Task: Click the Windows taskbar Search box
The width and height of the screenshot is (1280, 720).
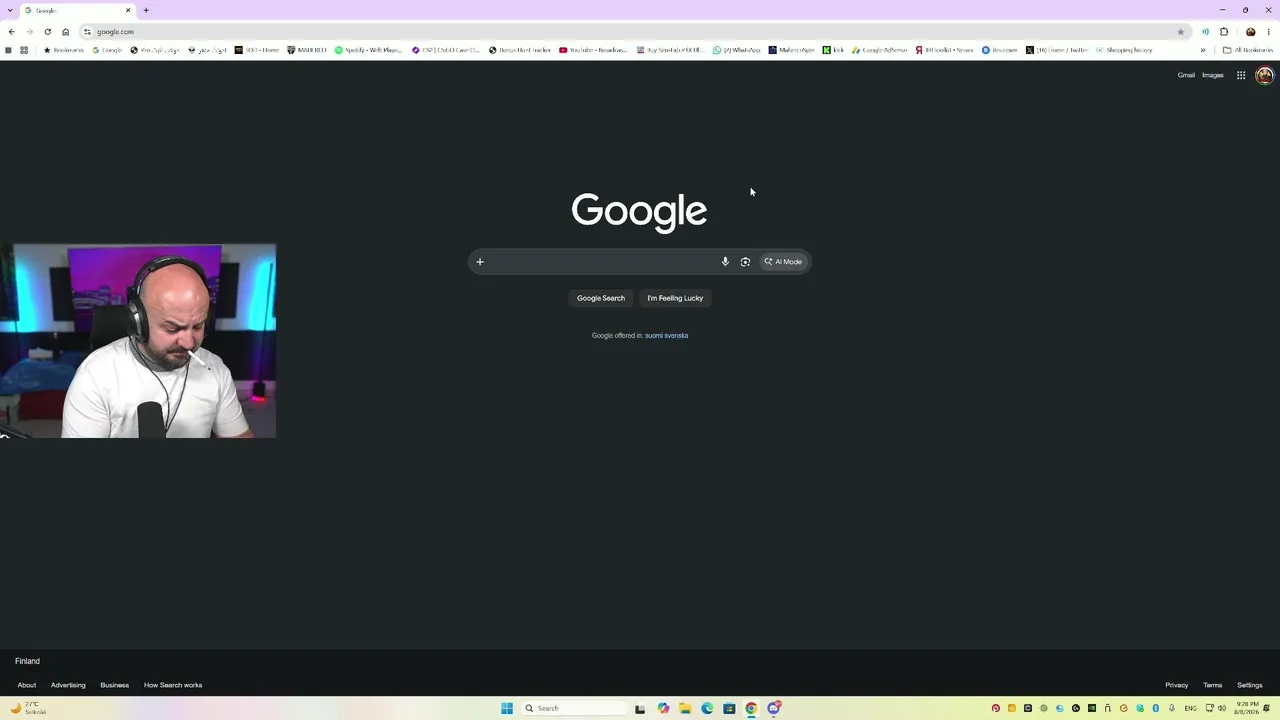Action: [x=574, y=708]
